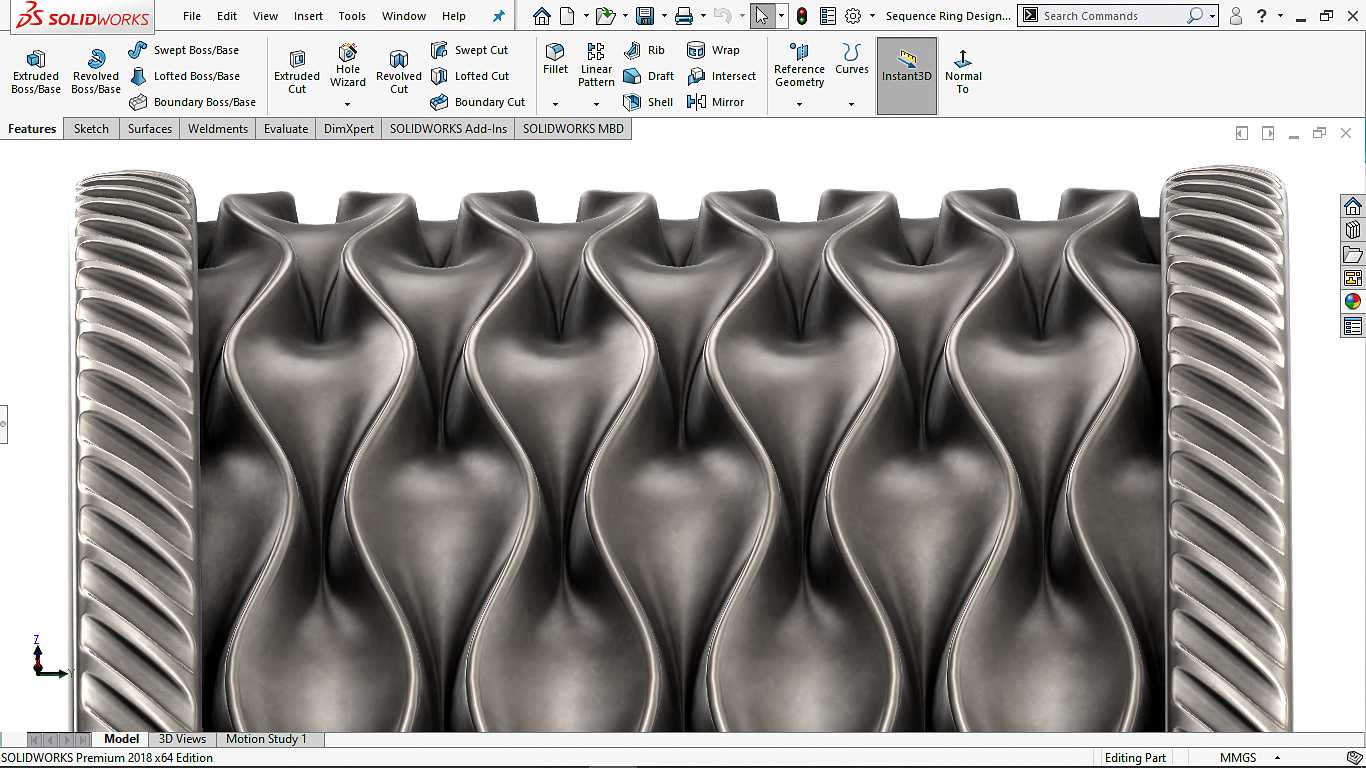
Task: Switch to the Evaluate tab
Action: (x=286, y=129)
